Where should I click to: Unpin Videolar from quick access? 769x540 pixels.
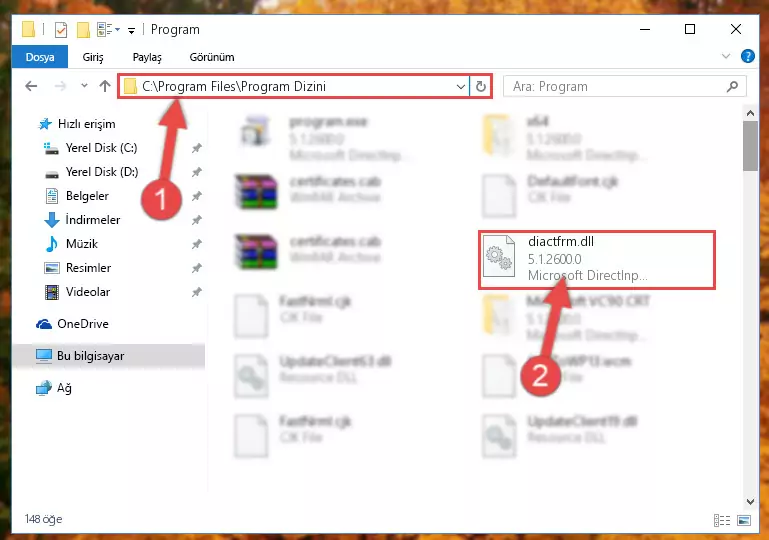197,292
